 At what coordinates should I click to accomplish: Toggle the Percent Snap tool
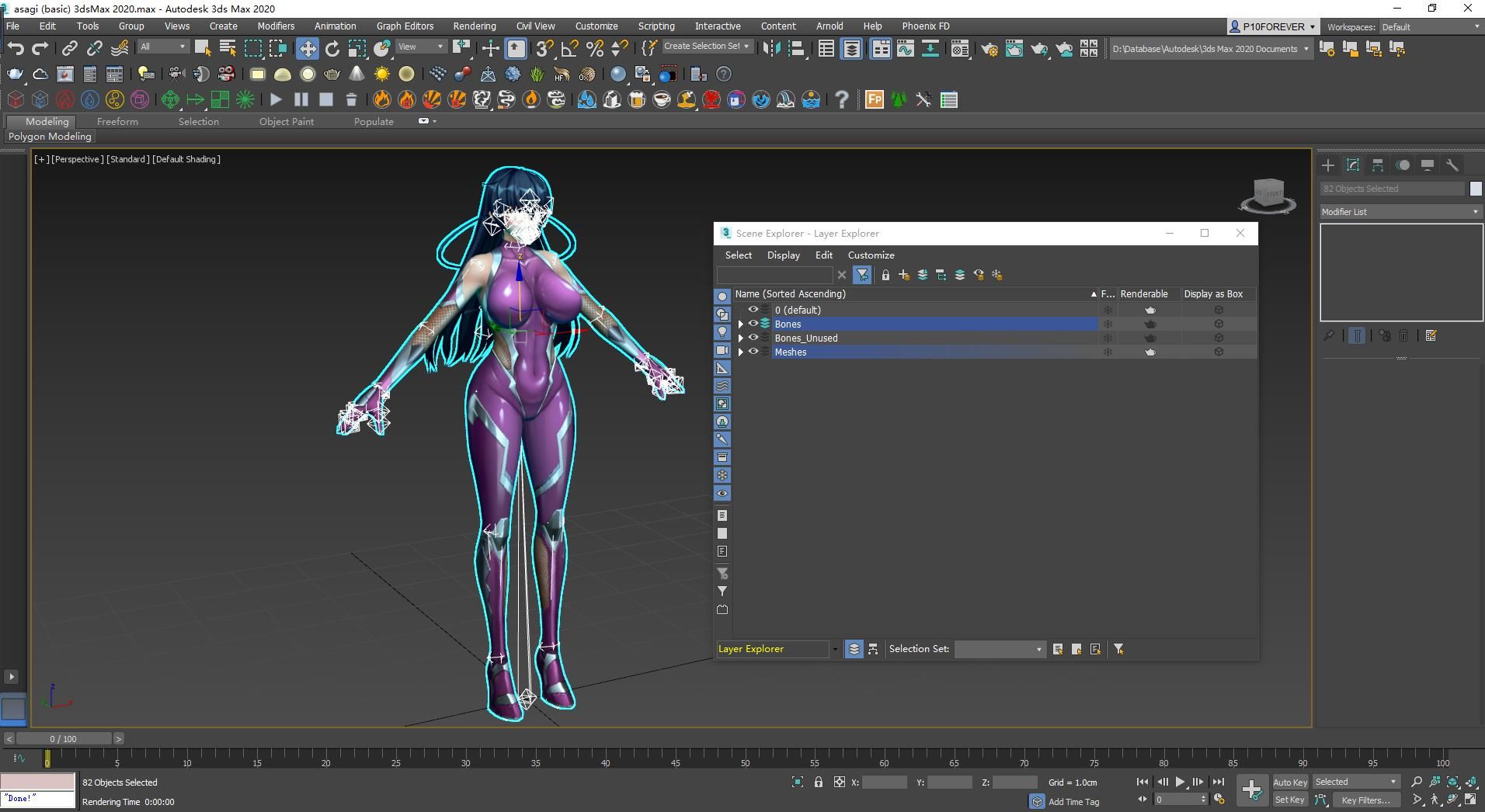(x=595, y=48)
